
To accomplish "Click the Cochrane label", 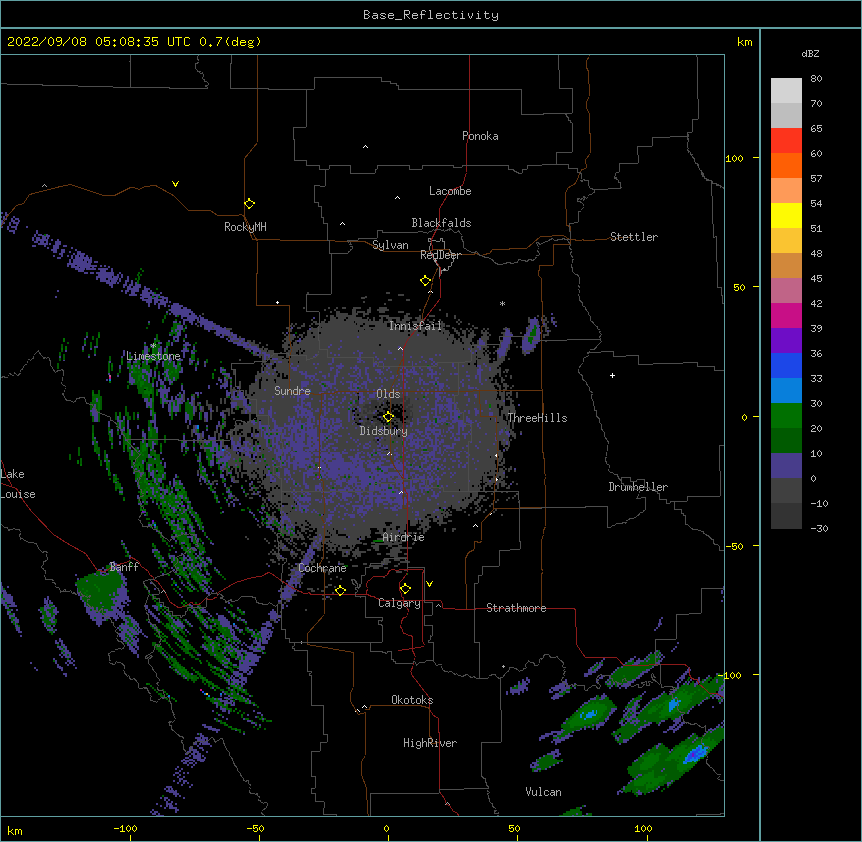I will pyautogui.click(x=322, y=568).
